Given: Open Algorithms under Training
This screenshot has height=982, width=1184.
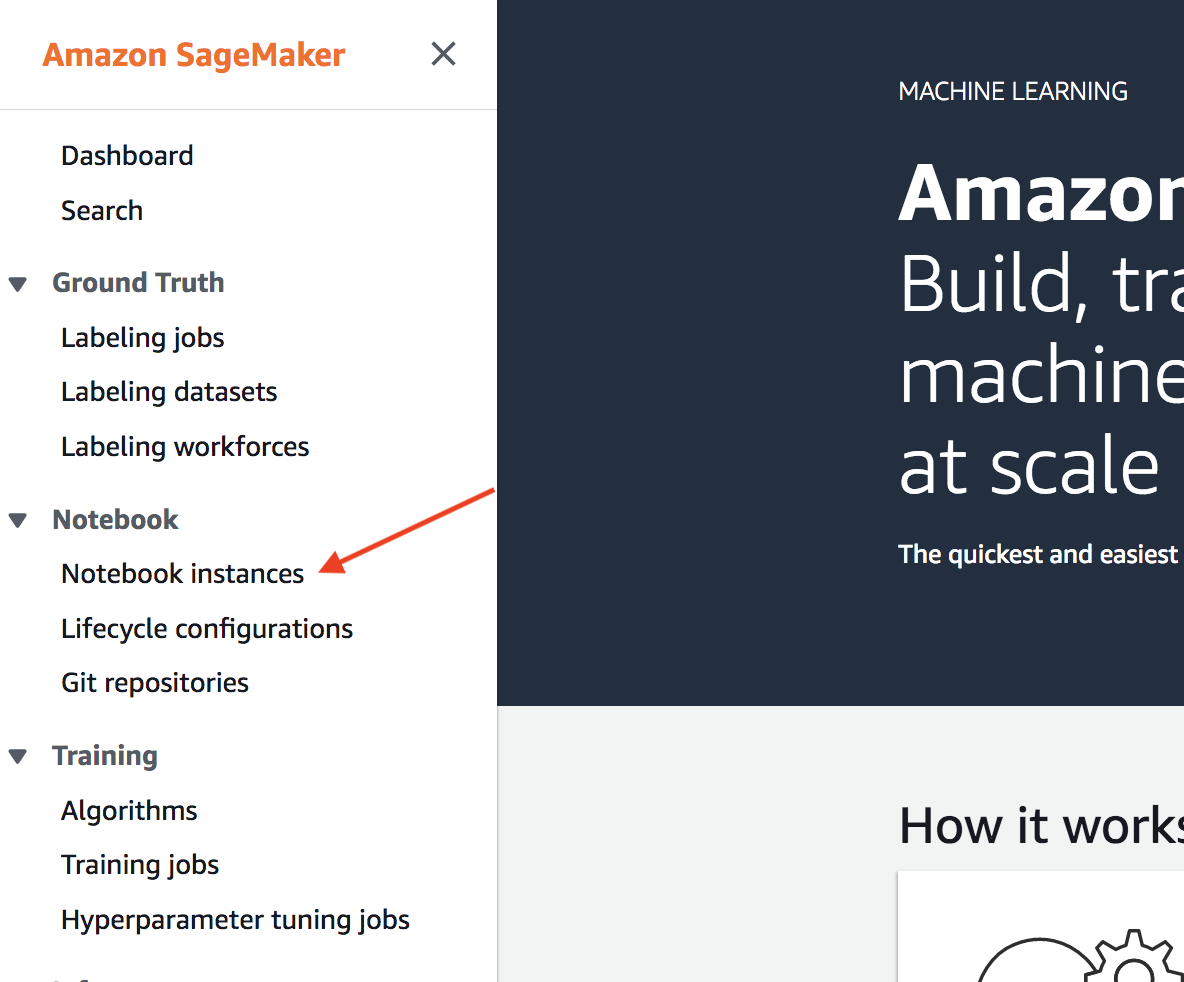Looking at the screenshot, I should (x=129, y=811).
